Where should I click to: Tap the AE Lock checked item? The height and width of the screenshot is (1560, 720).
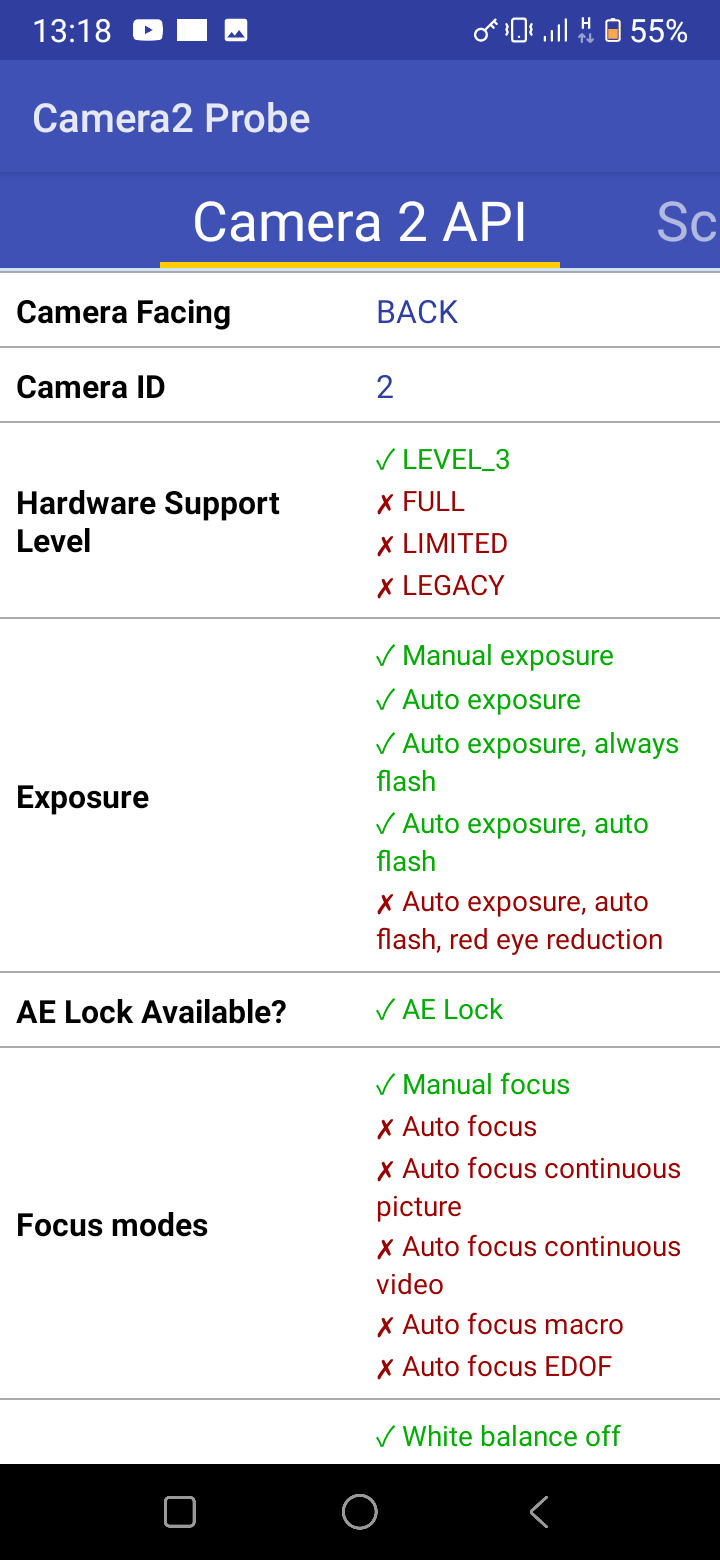tap(440, 1010)
